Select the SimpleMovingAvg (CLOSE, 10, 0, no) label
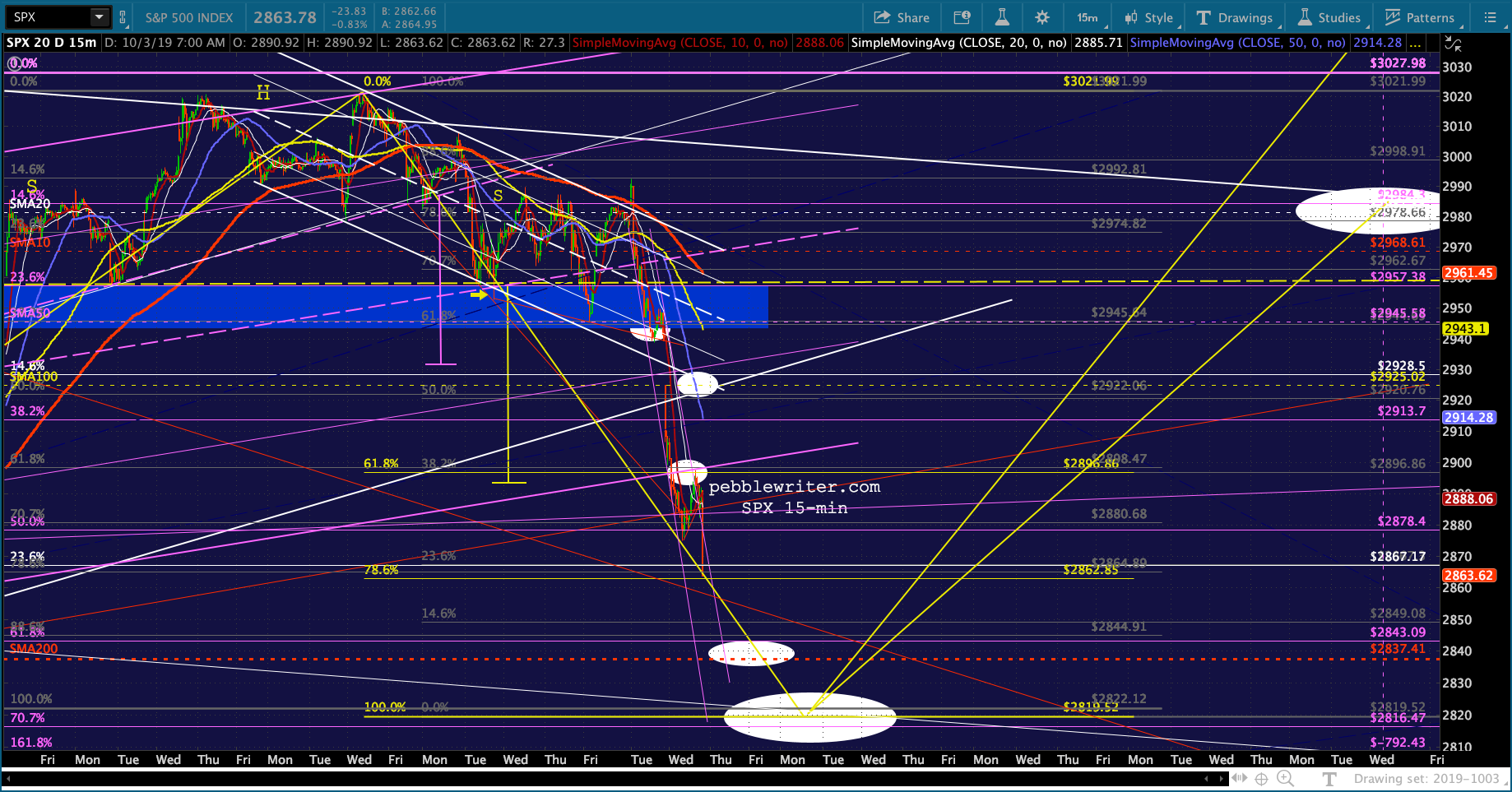The height and width of the screenshot is (792, 1512). click(x=680, y=42)
